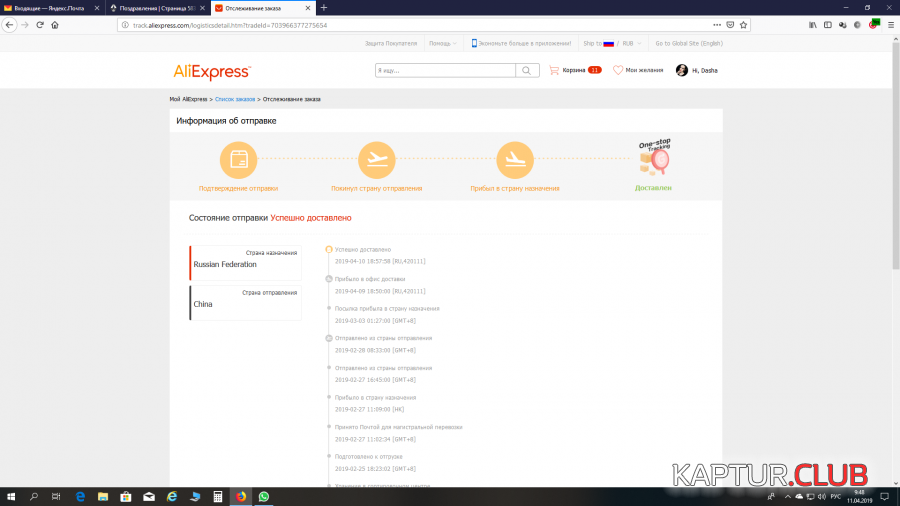Click Успешно доставлено tracking entry
900x506 pixels.
tap(363, 250)
